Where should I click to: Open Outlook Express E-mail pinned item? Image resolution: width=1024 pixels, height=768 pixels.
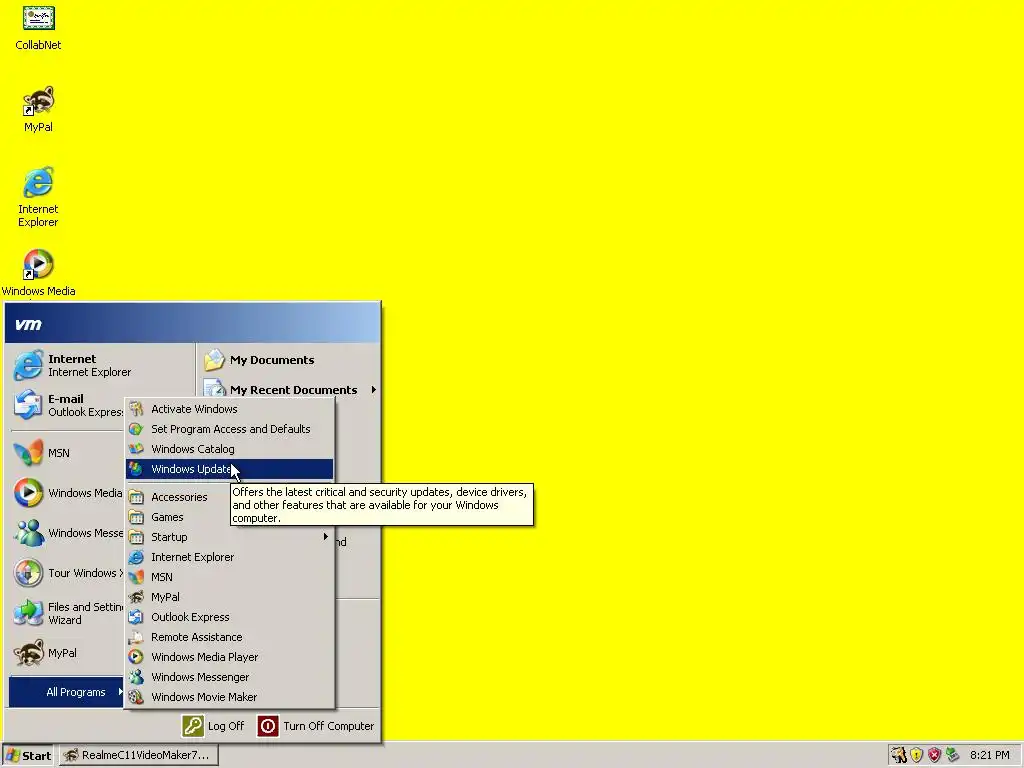[68, 405]
